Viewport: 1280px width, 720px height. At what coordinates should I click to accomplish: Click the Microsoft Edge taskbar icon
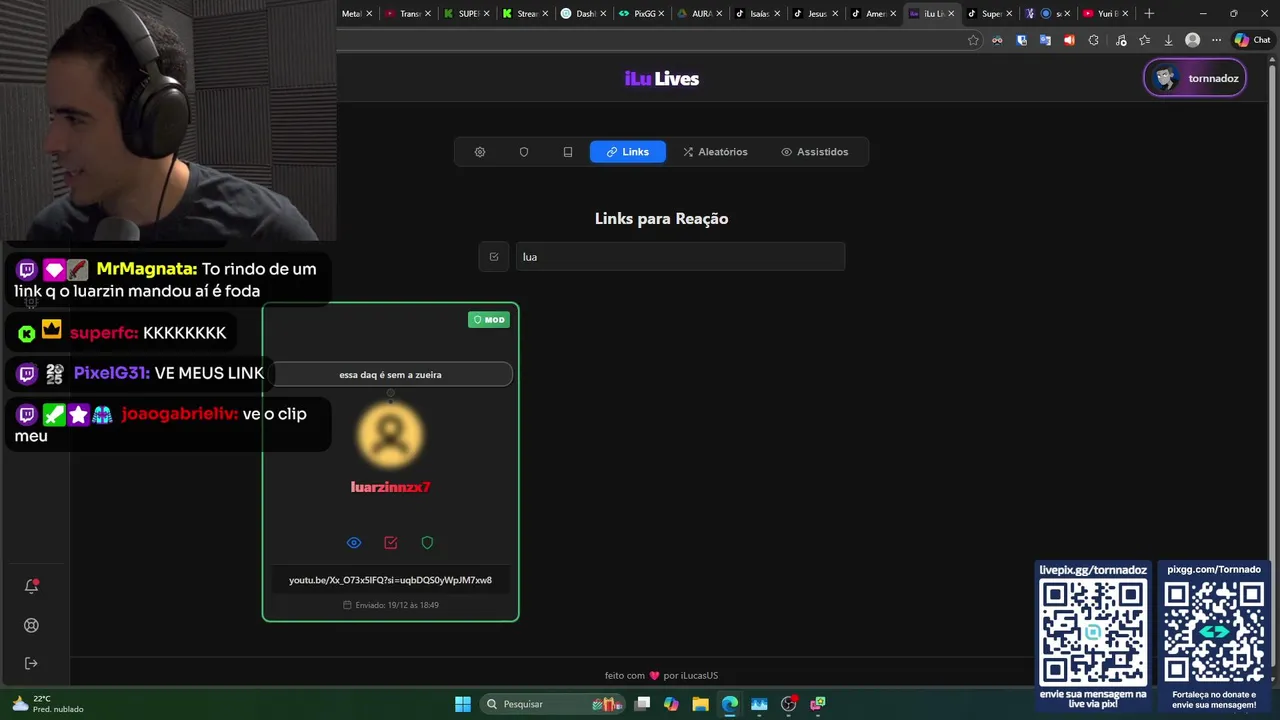(730, 704)
